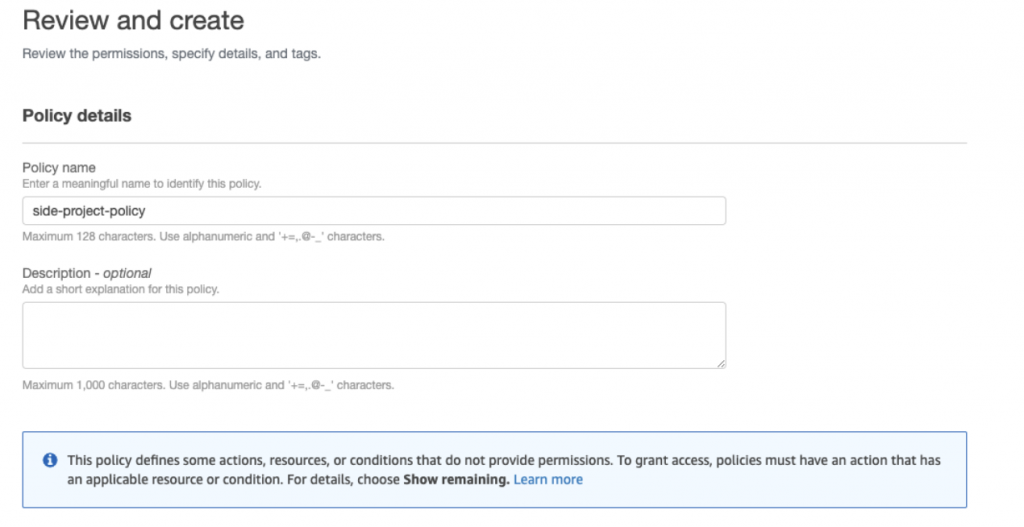This screenshot has width=1024, height=527.
Task: Click the empty right end of Policy name field
Action: click(x=650, y=211)
